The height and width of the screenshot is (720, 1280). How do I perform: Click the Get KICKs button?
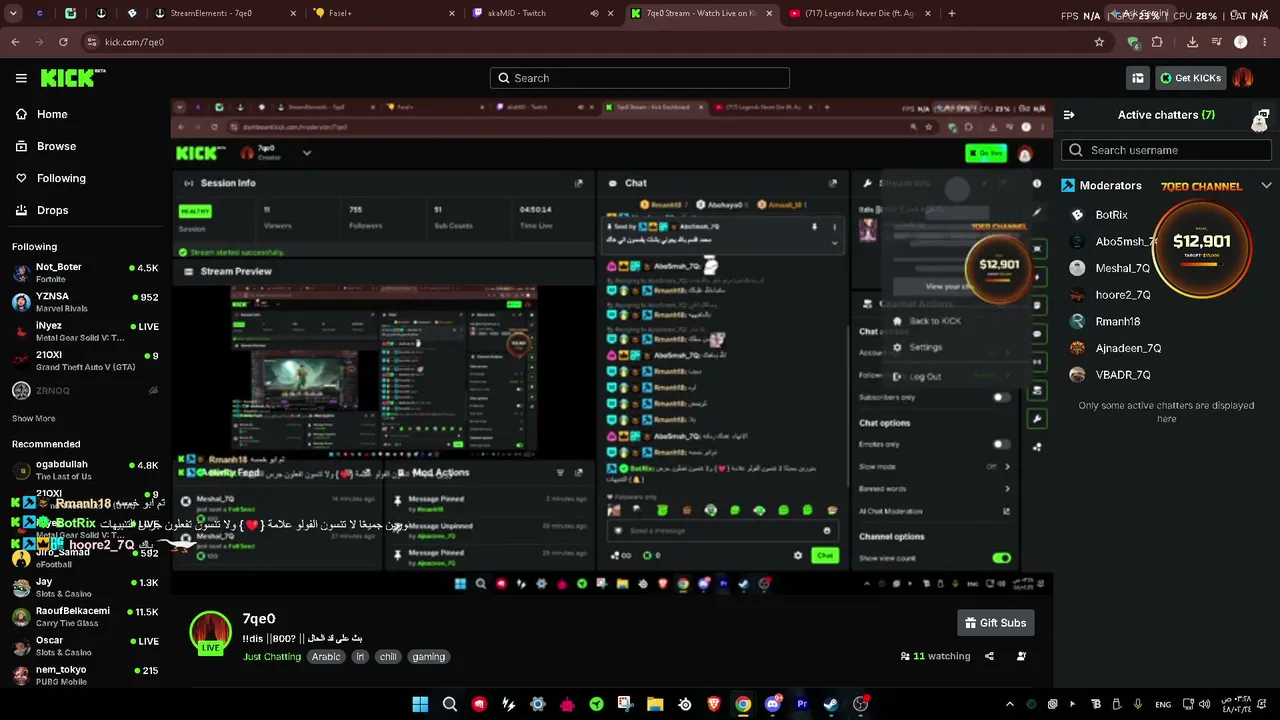(1190, 78)
